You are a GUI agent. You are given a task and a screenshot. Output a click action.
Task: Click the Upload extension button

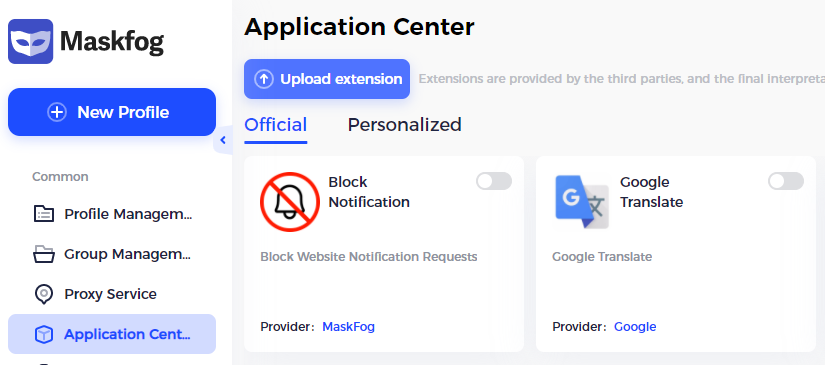[x=327, y=79]
